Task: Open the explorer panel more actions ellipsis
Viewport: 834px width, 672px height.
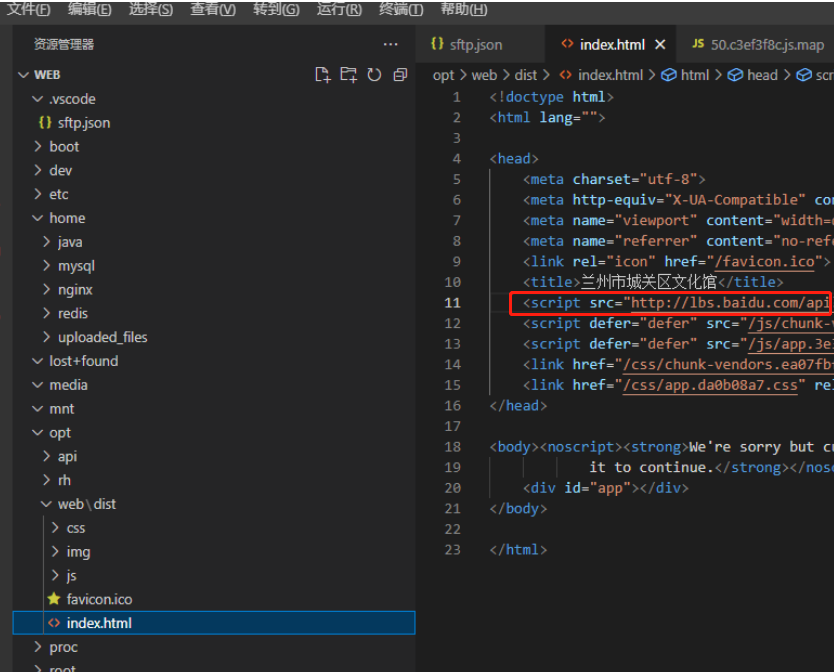Action: click(391, 44)
